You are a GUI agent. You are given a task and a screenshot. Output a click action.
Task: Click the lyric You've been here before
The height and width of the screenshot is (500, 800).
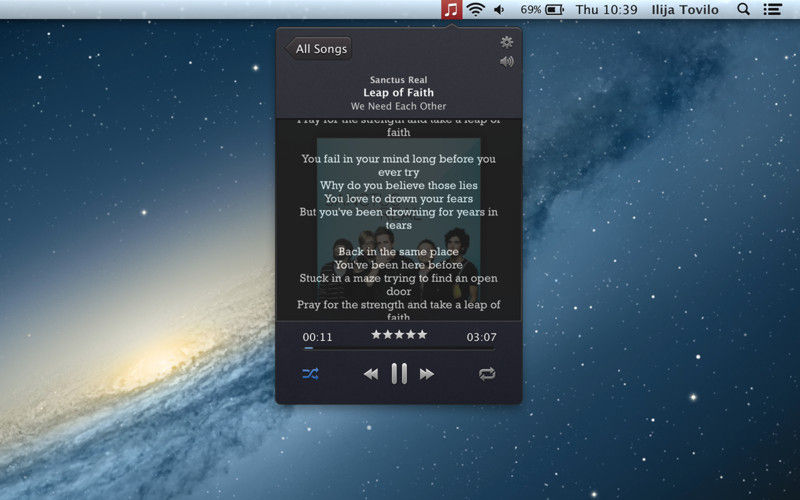pyautogui.click(x=398, y=265)
